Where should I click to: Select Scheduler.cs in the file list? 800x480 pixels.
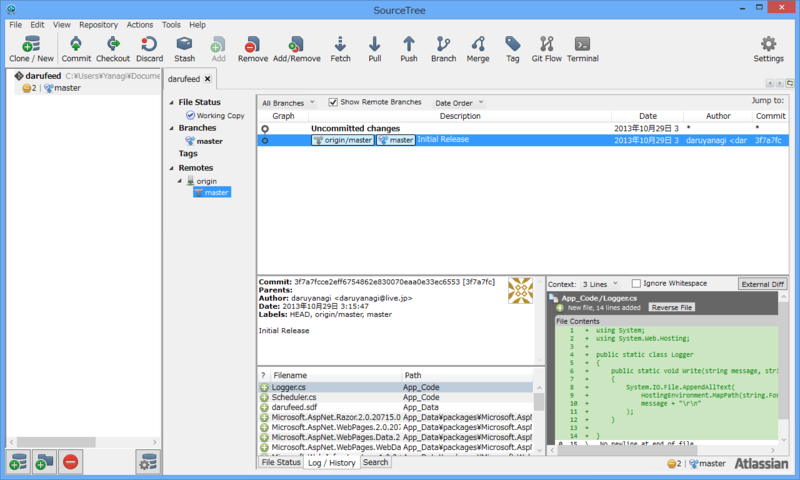[x=396, y=397]
